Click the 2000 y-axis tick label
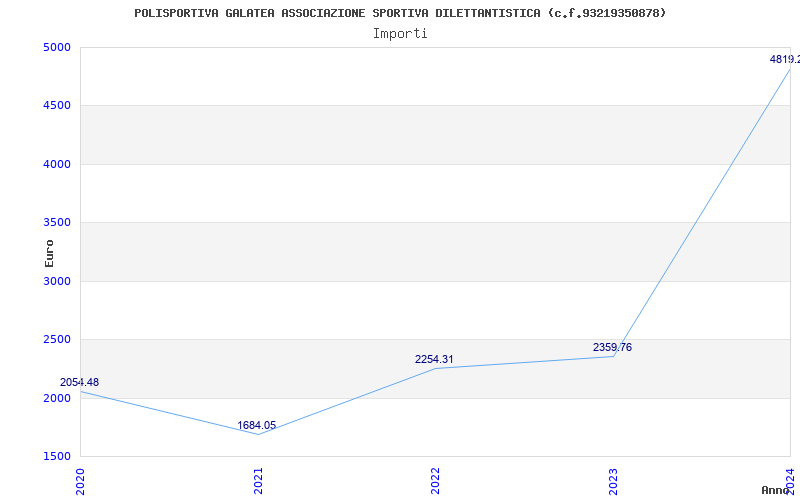 57,398
